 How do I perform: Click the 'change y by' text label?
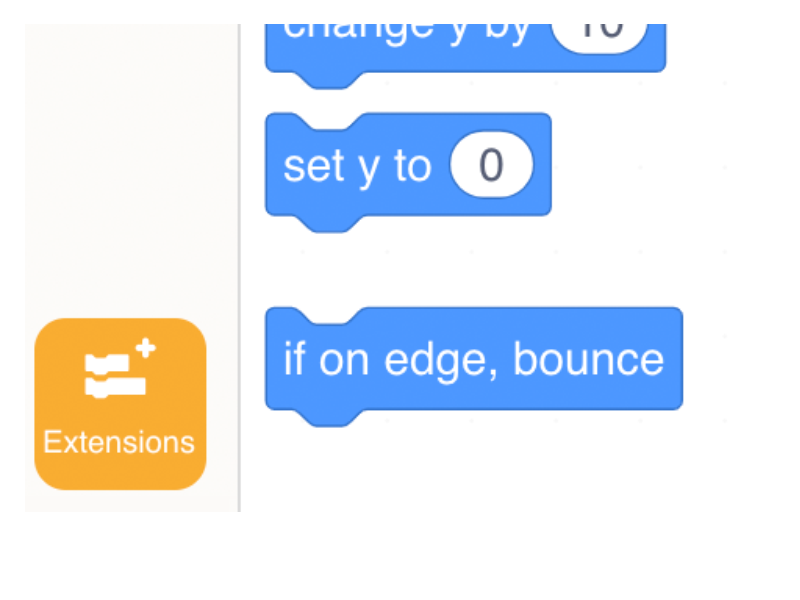point(407,33)
